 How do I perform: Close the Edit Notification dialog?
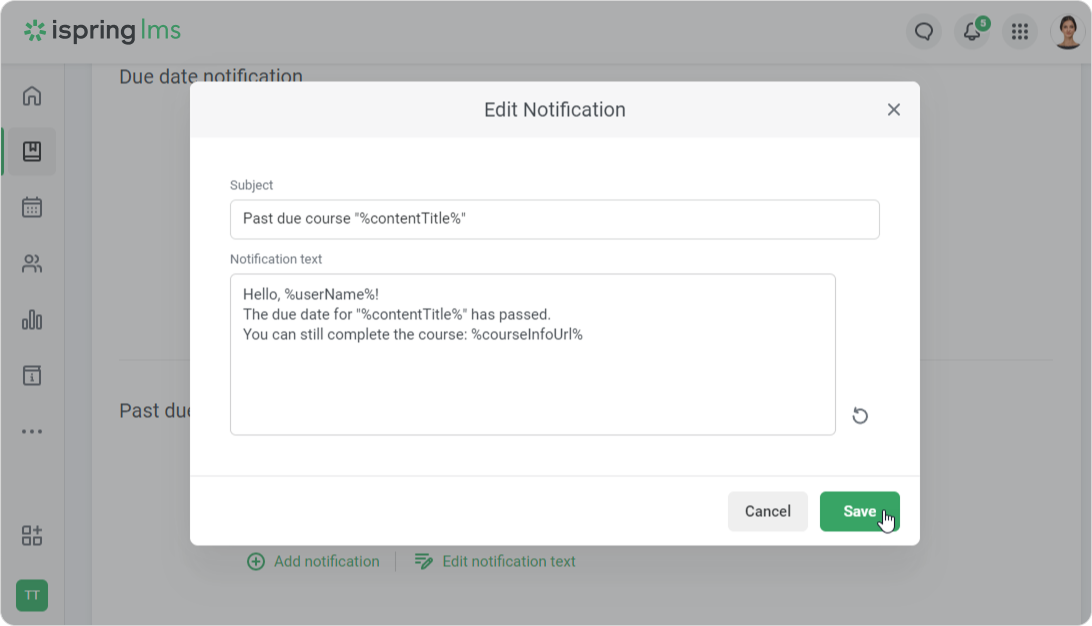click(894, 110)
